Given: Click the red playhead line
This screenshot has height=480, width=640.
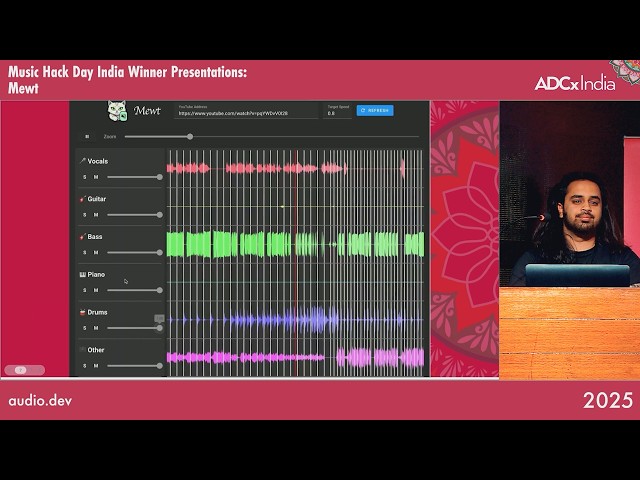Looking at the screenshot, I should pos(296,263).
